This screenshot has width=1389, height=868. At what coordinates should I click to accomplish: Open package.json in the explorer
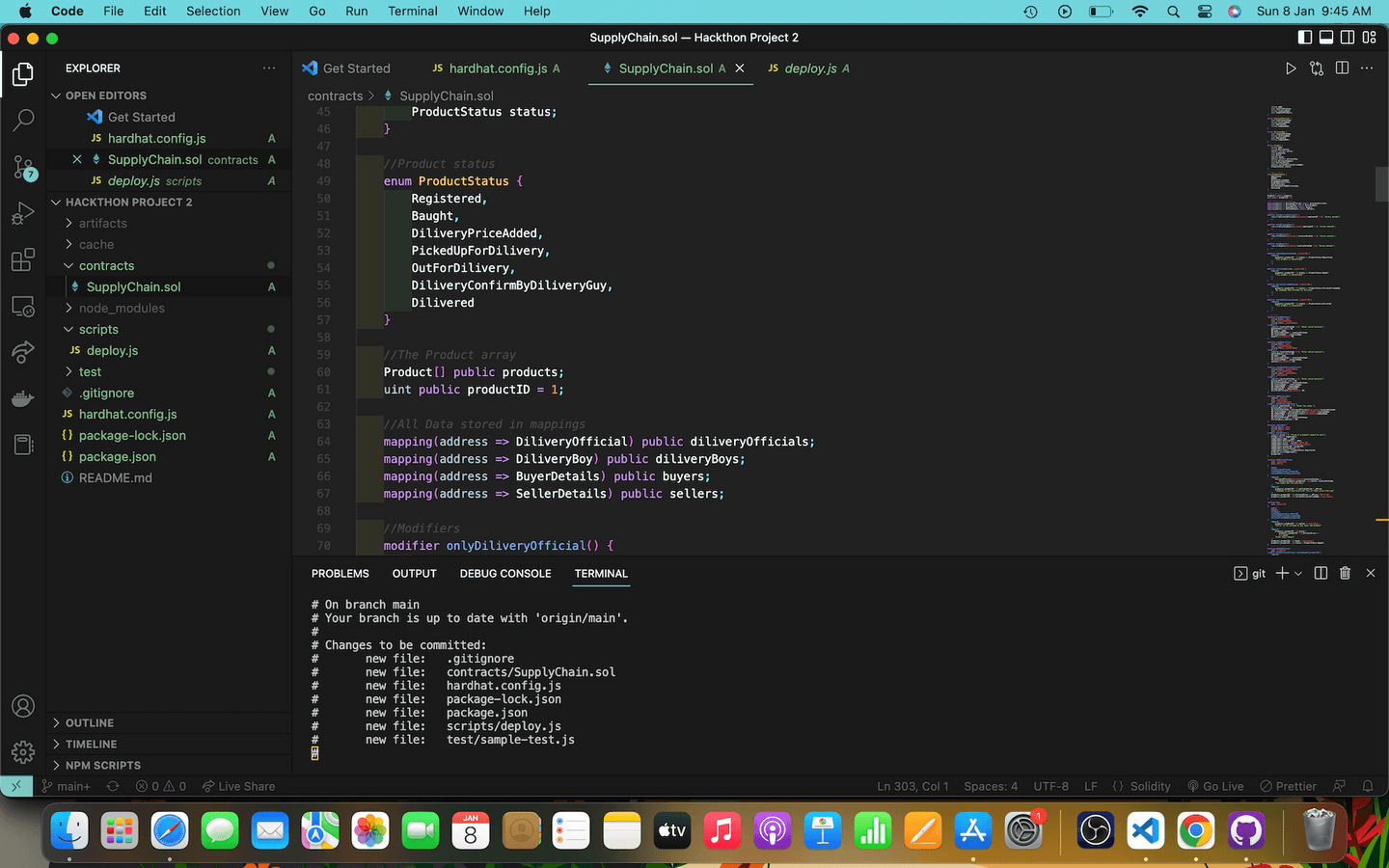pos(117,456)
